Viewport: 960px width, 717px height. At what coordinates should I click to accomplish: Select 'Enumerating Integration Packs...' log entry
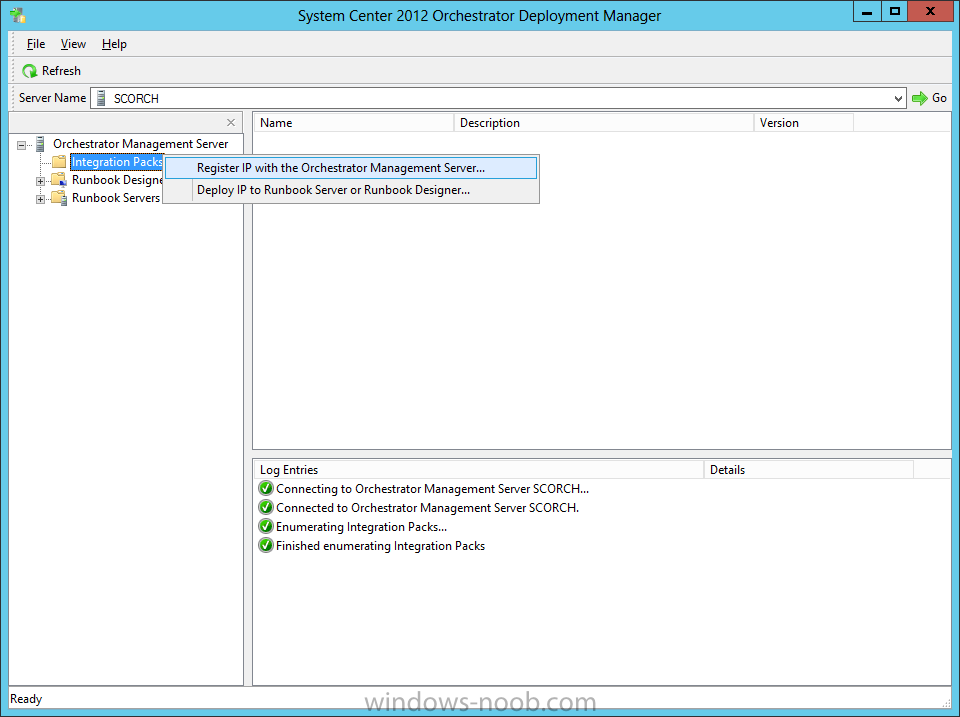tap(361, 527)
